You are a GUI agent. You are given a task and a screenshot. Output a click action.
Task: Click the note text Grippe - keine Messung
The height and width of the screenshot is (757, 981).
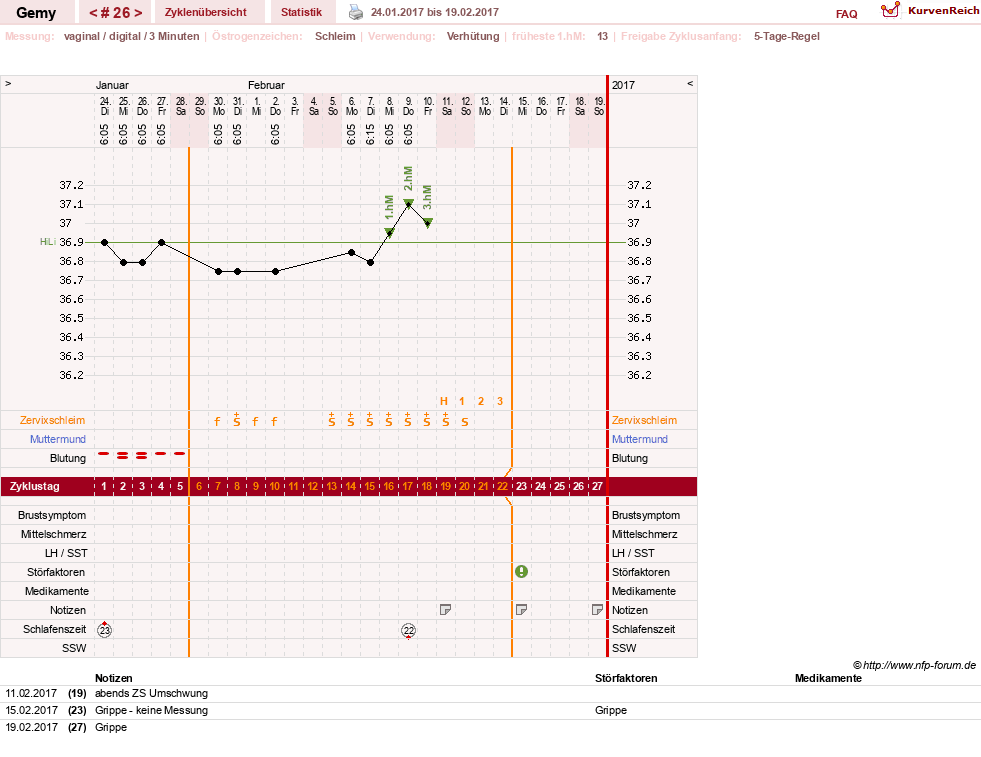tap(151, 710)
